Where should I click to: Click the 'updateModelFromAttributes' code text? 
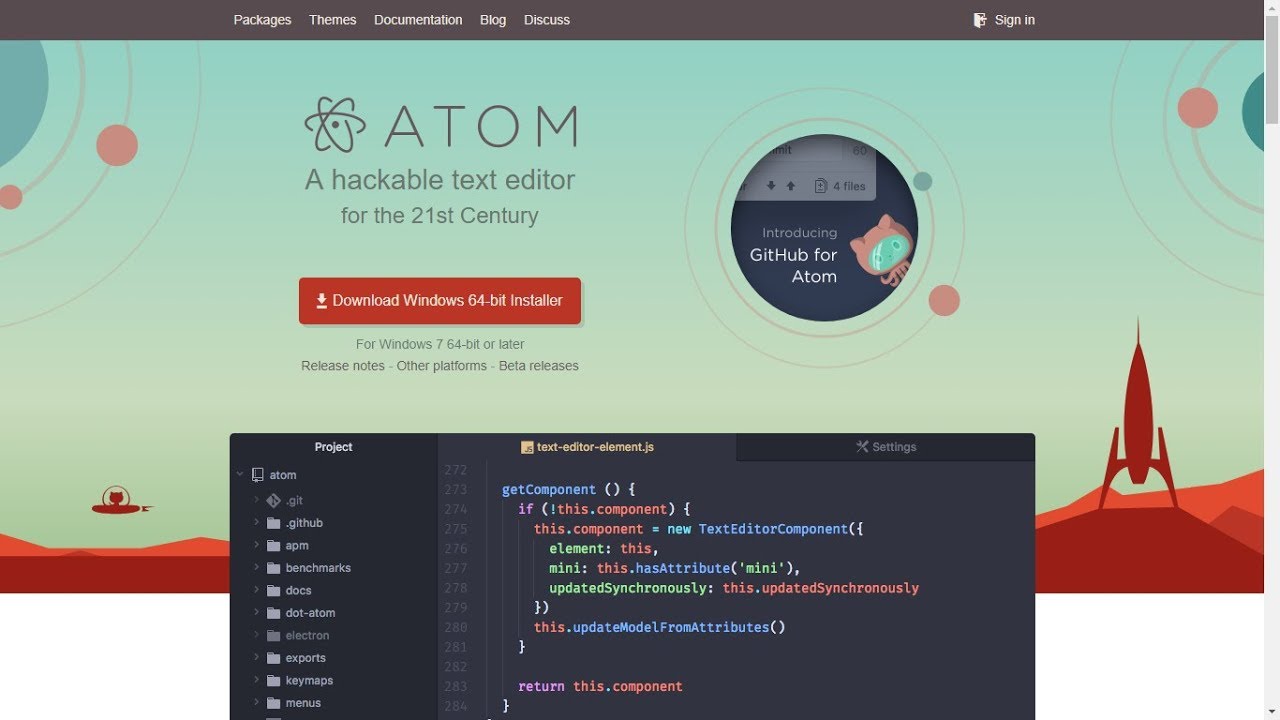coord(671,627)
